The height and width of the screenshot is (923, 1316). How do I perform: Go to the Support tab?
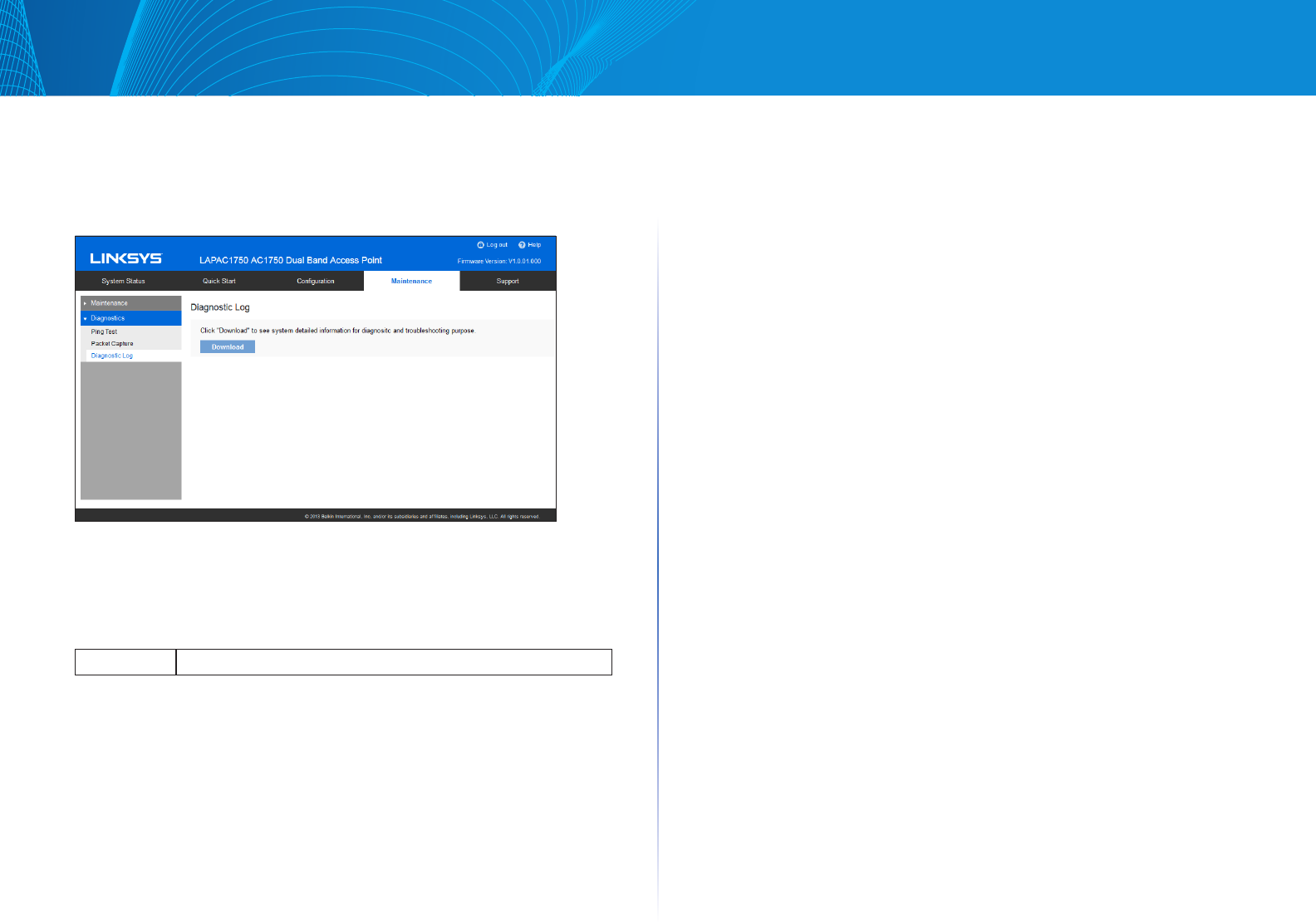pos(508,281)
